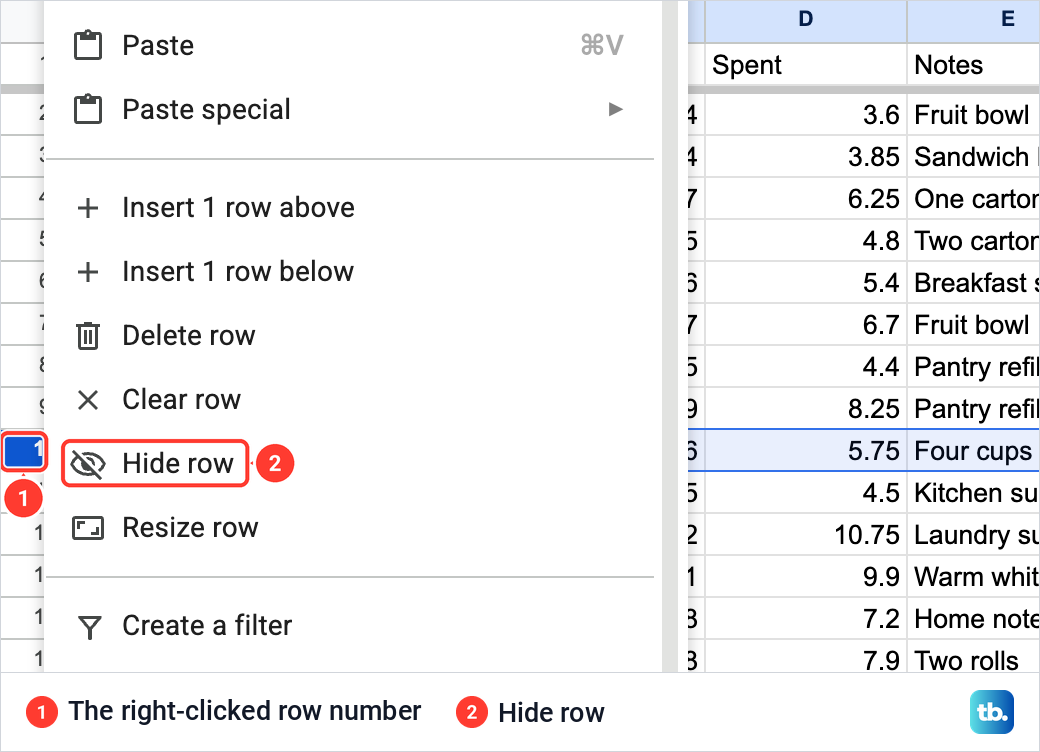
Task: Click the Breakfast note cell
Action: (x=973, y=282)
